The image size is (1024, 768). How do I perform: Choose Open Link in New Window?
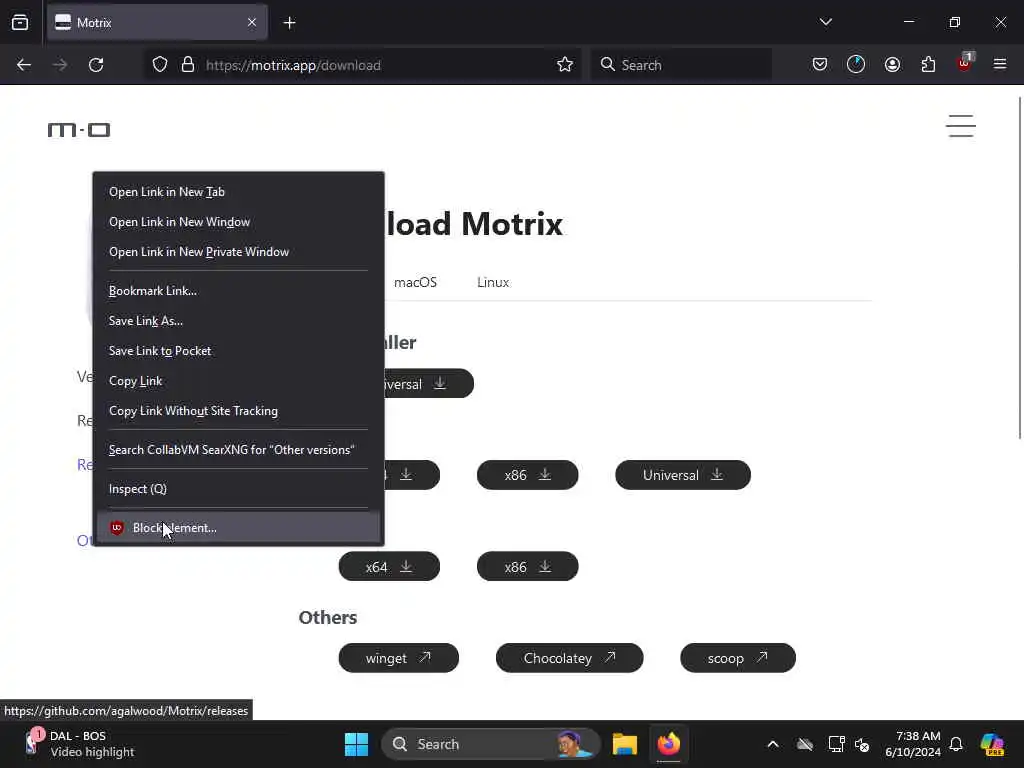(238, 222)
